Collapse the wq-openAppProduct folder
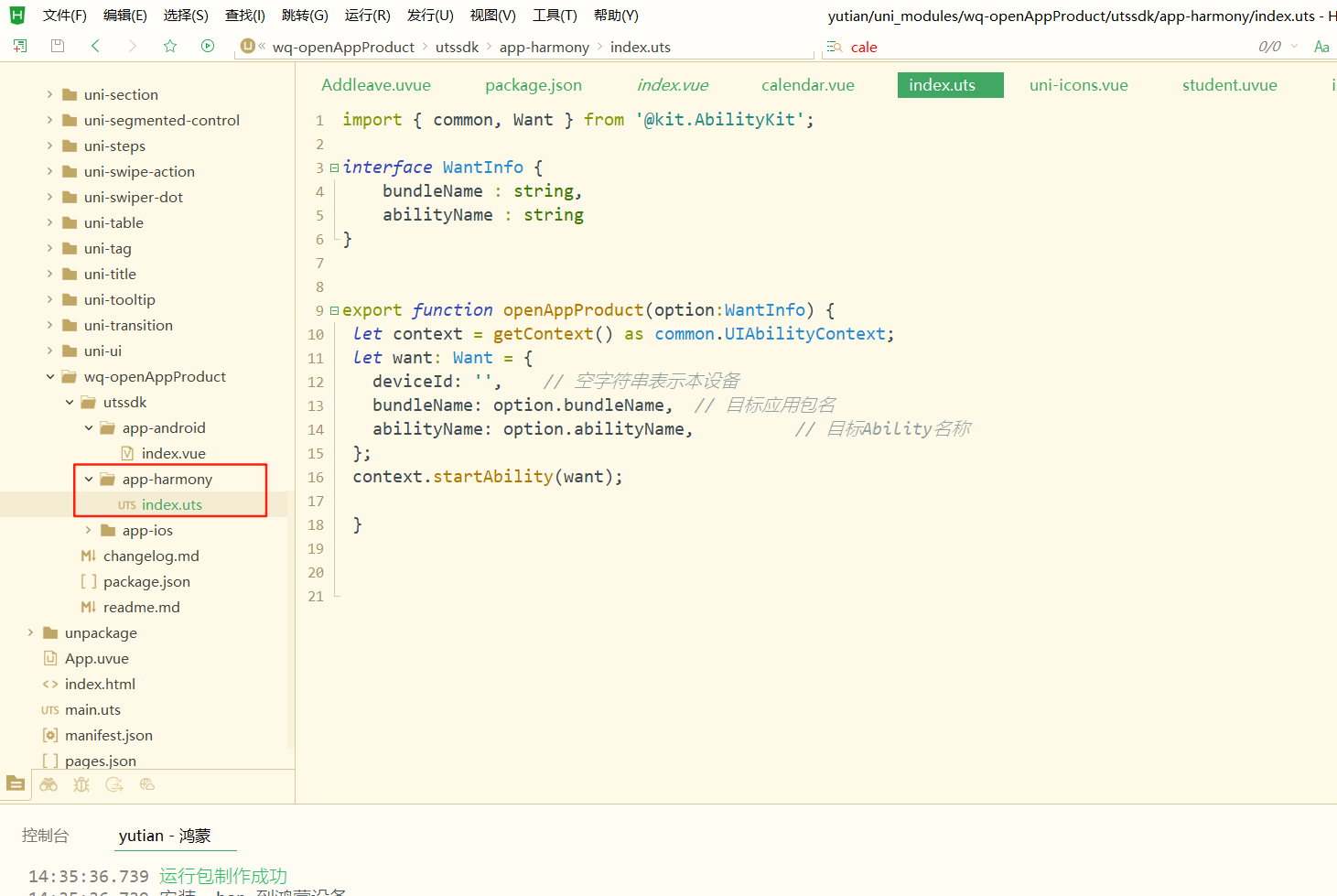1337x896 pixels. pos(49,376)
